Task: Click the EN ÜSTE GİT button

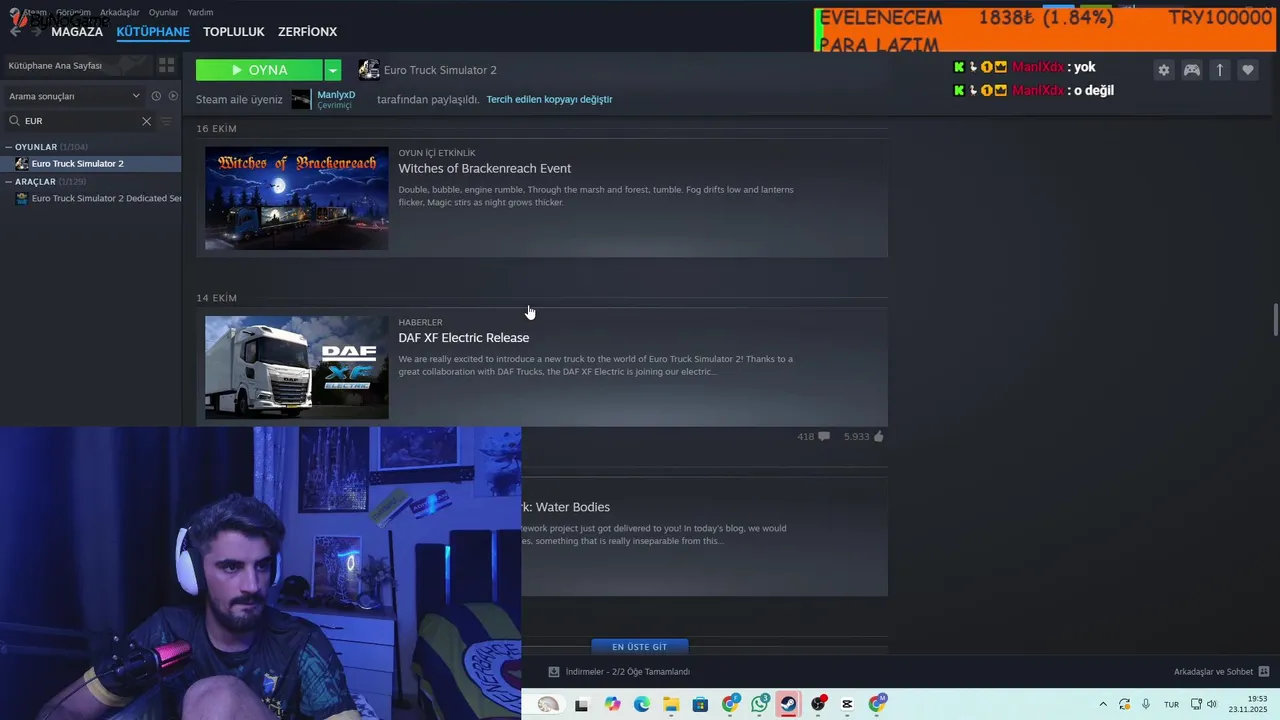Action: [x=640, y=647]
